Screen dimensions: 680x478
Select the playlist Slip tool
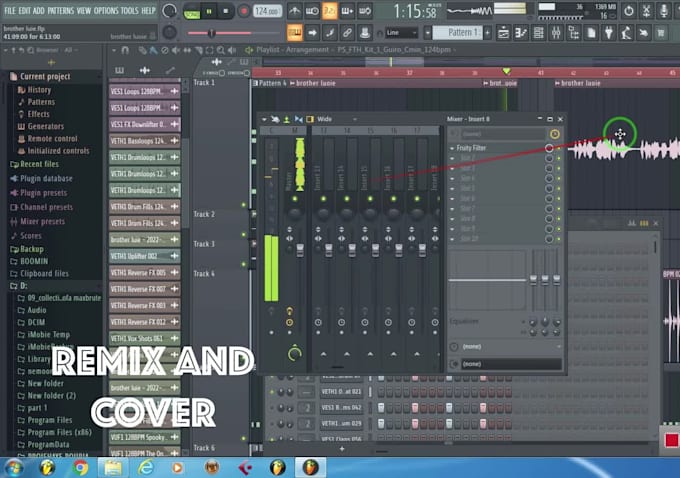pos(187,50)
